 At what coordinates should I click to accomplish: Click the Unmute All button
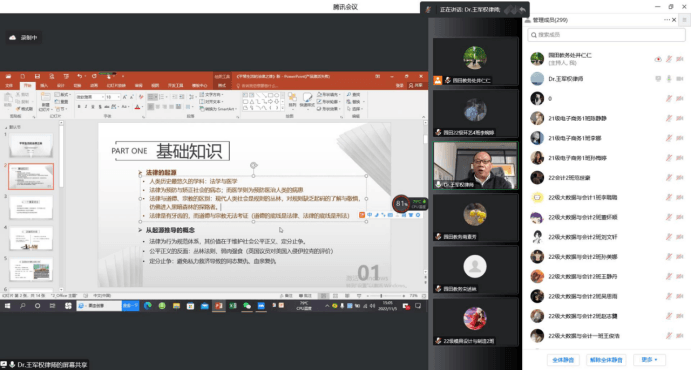point(606,360)
